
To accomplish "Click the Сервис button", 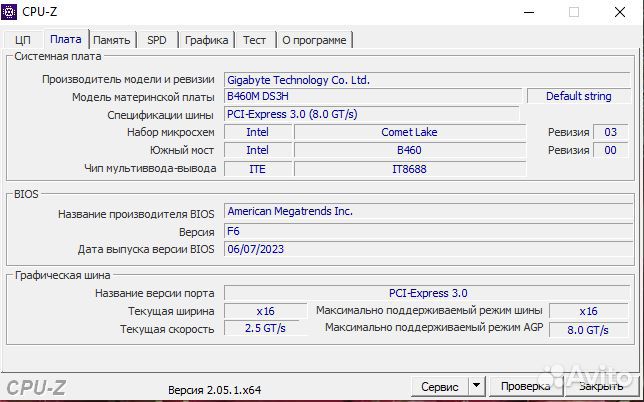I will [x=439, y=386].
